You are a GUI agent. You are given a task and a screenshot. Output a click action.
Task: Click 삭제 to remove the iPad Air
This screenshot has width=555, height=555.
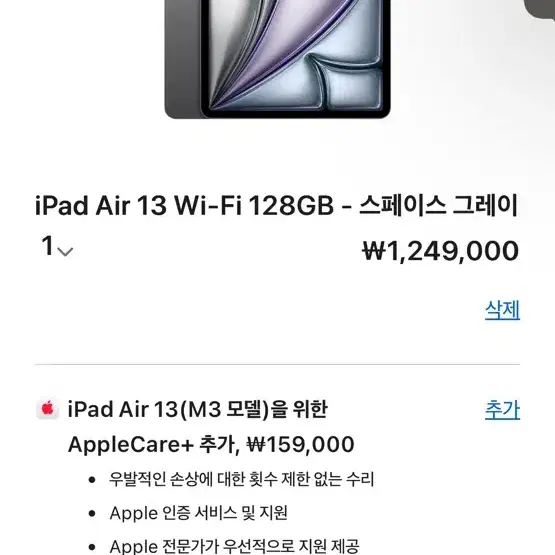(x=502, y=310)
